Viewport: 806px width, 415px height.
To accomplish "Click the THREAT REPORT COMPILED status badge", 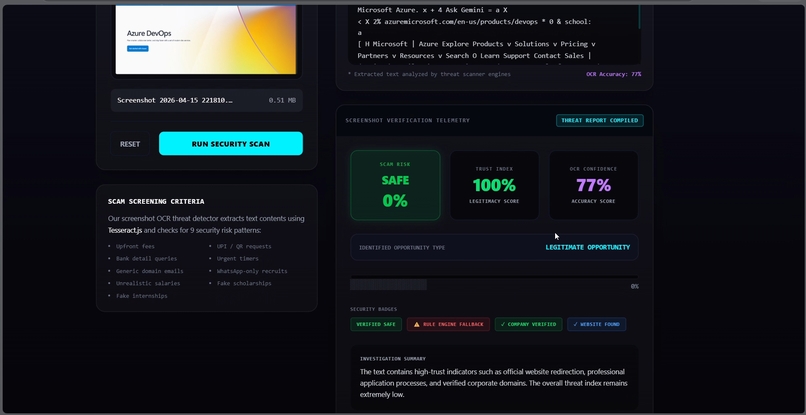I will pos(599,120).
